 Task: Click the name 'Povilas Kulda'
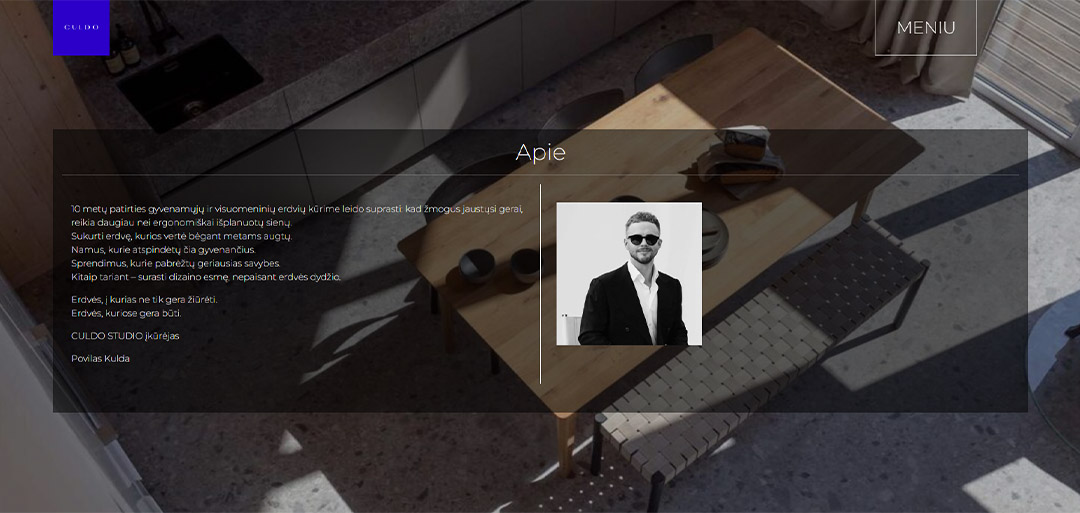pos(101,359)
